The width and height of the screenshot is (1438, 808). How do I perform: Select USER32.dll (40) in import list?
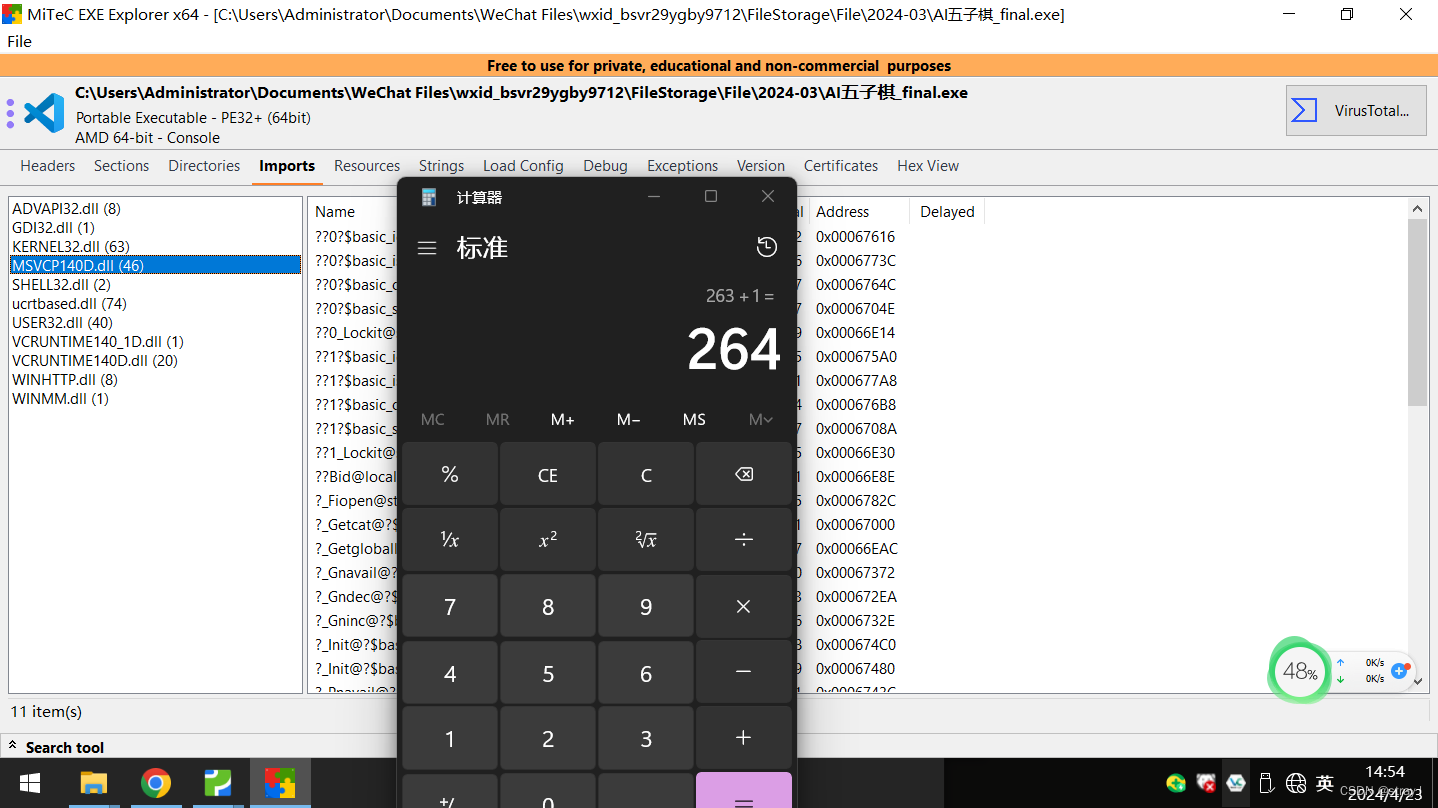coord(62,323)
